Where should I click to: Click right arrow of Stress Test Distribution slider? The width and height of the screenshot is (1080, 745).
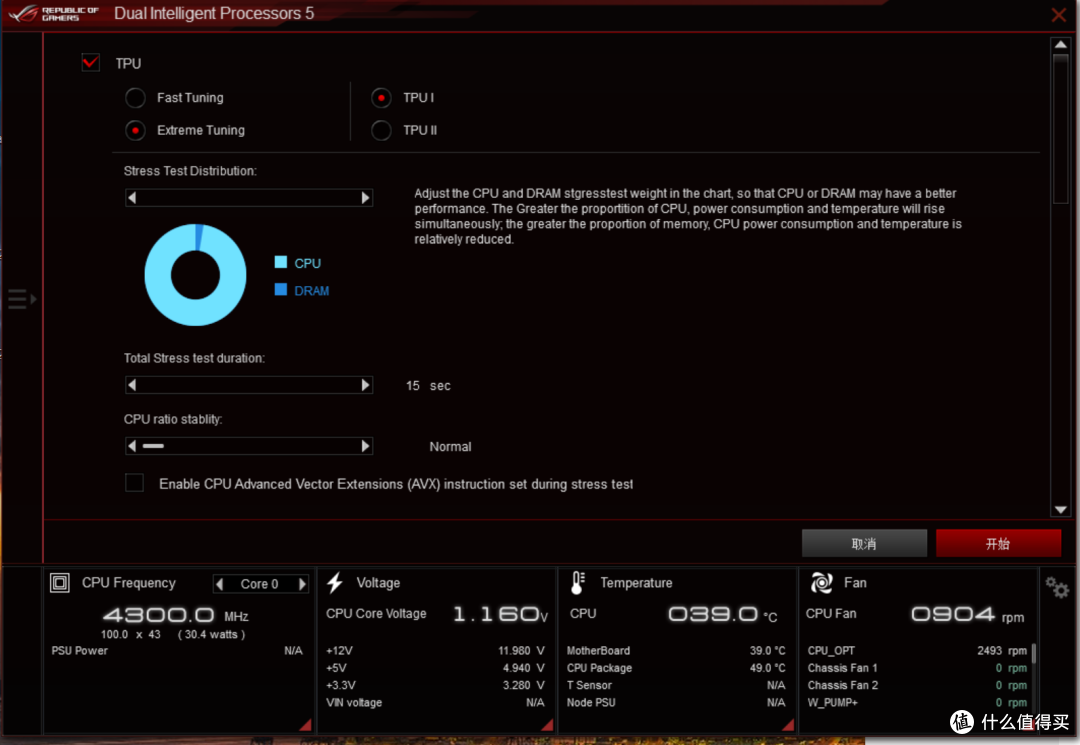coord(366,198)
